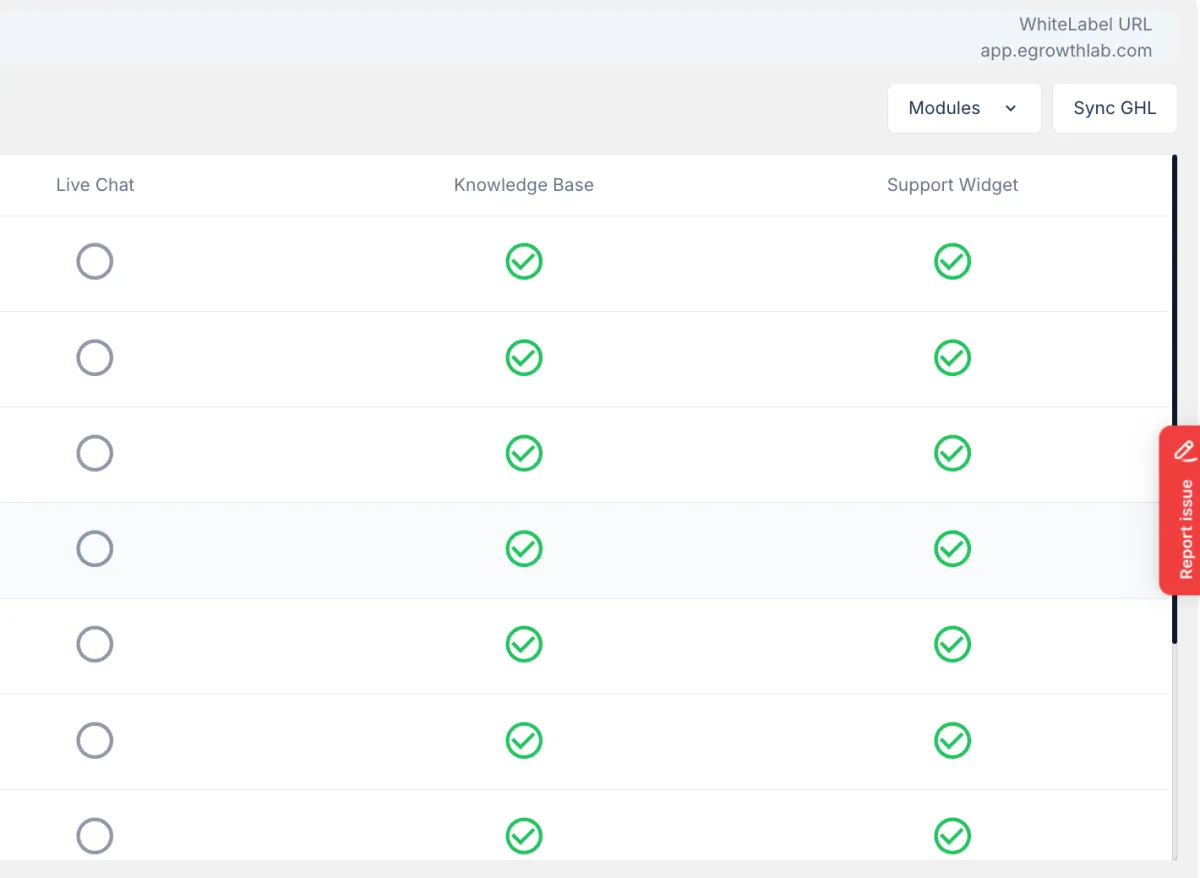Disable Knowledge Base in the first row
This screenshot has height=878, width=1200.
click(524, 262)
